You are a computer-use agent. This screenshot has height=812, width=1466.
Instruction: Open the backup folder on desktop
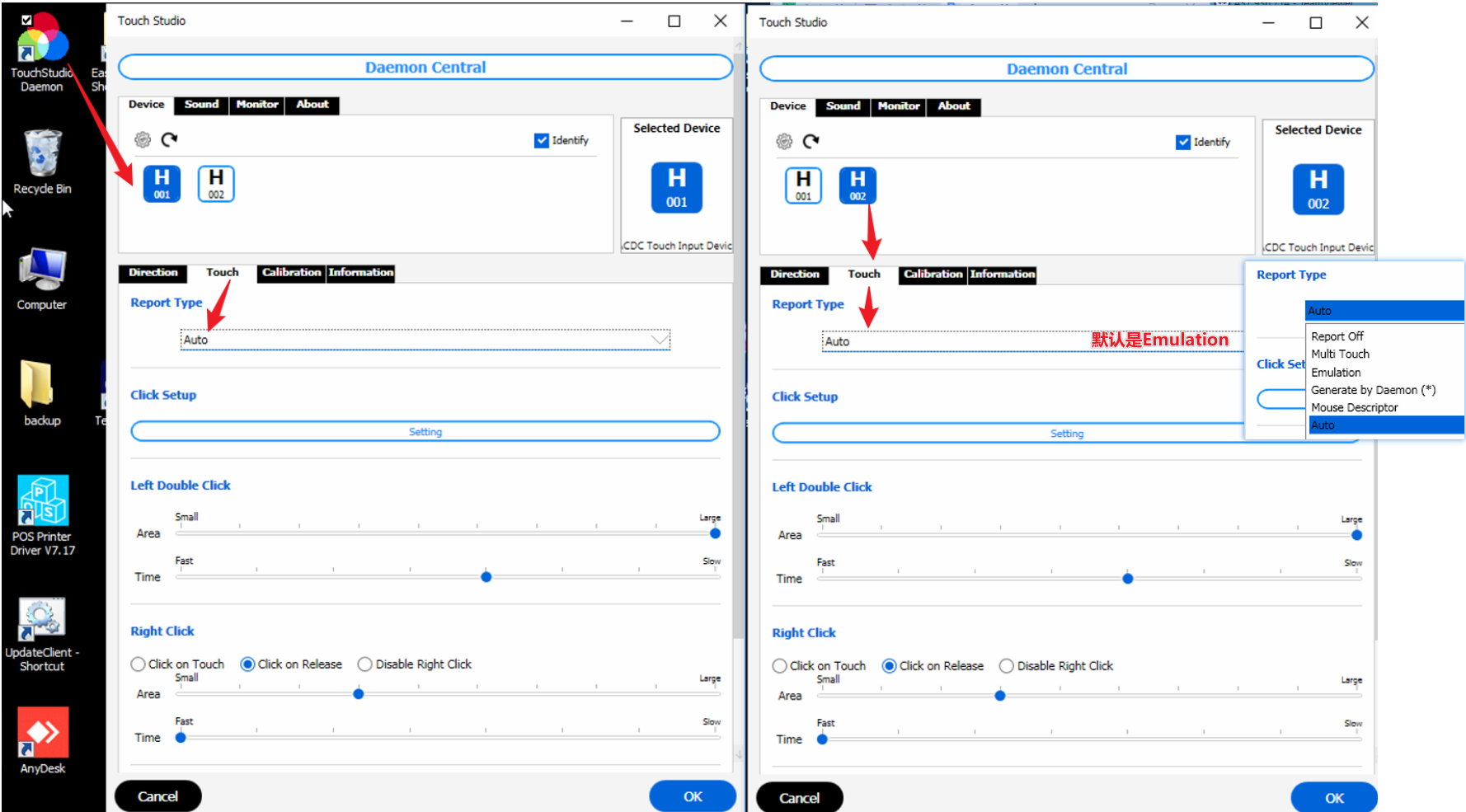(x=42, y=392)
